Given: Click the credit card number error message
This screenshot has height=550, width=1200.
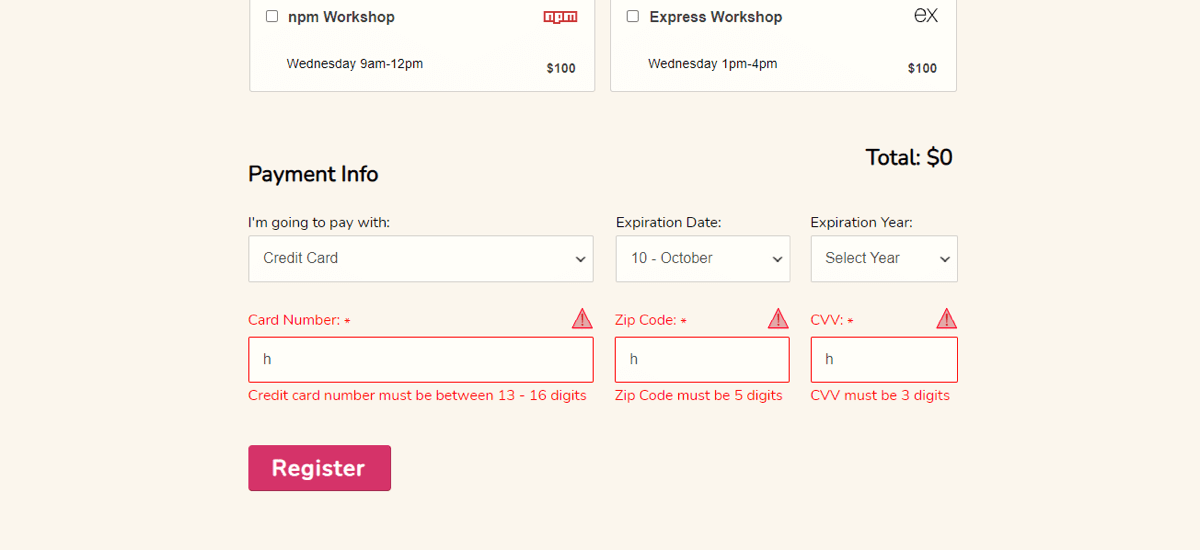Looking at the screenshot, I should tap(417, 395).
